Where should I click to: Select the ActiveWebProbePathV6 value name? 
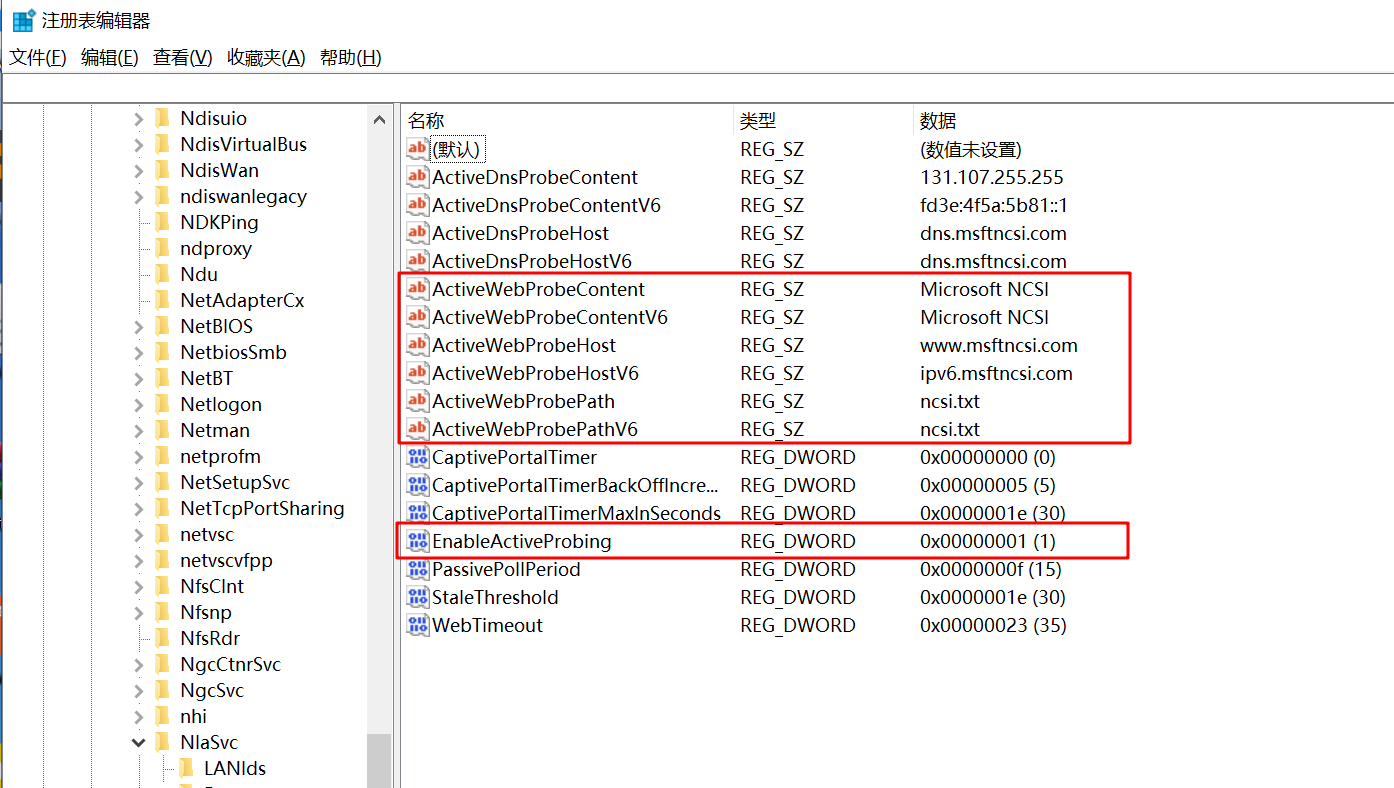point(535,430)
